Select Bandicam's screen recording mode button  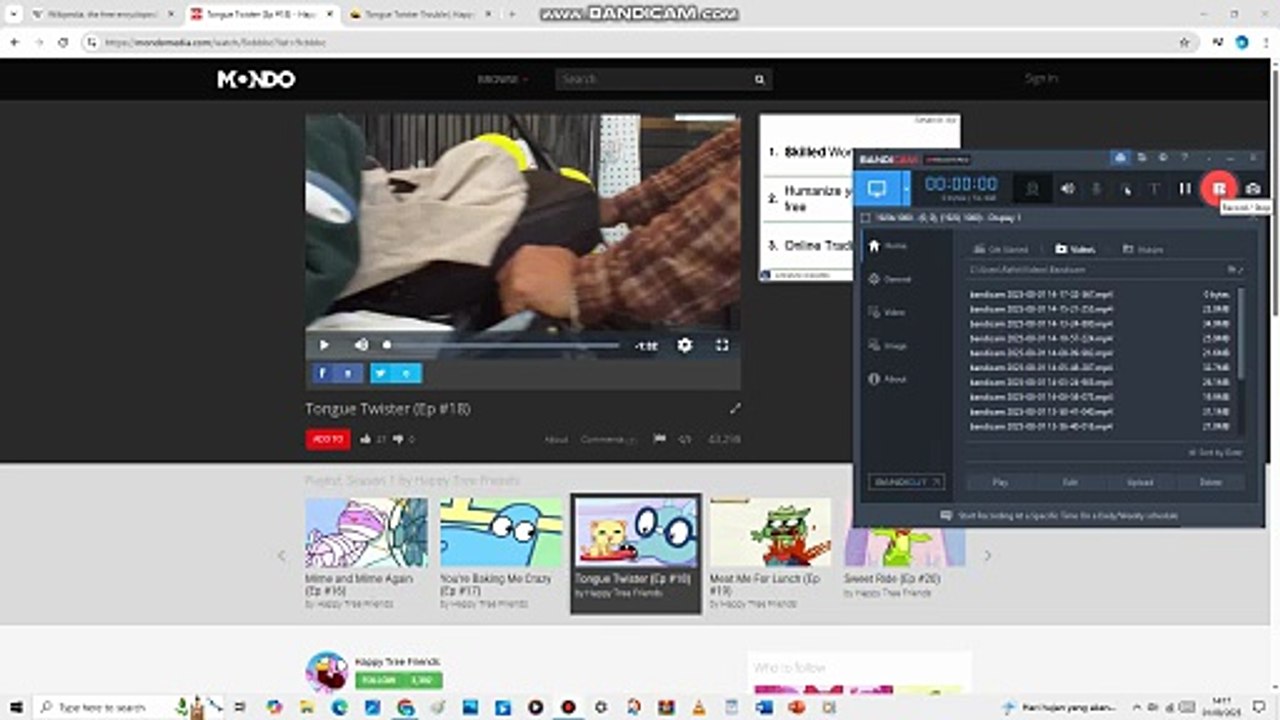pyautogui.click(x=877, y=188)
